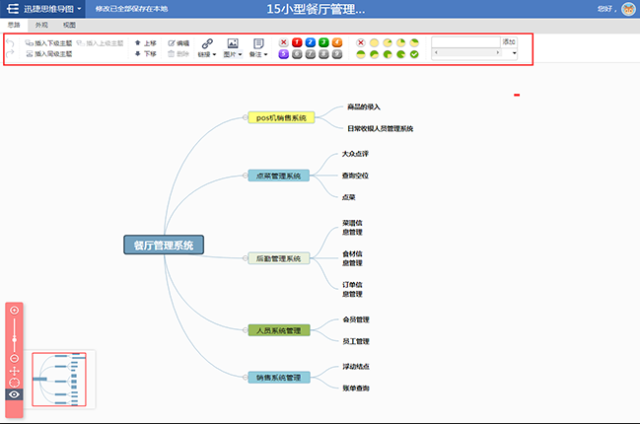Screen dimensions: 640x424
Task: Select the 大众点评 leaf topic
Action: 355,154
